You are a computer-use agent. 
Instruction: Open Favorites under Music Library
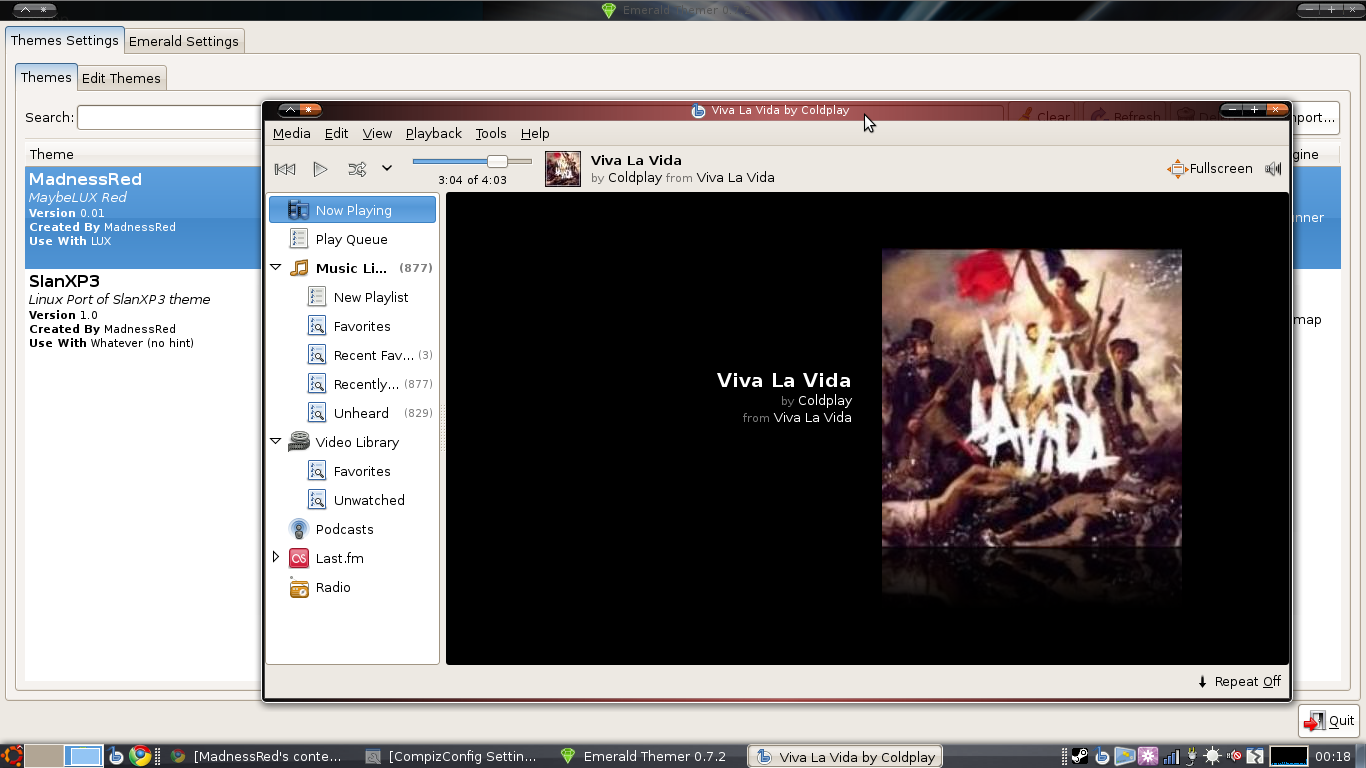click(362, 326)
